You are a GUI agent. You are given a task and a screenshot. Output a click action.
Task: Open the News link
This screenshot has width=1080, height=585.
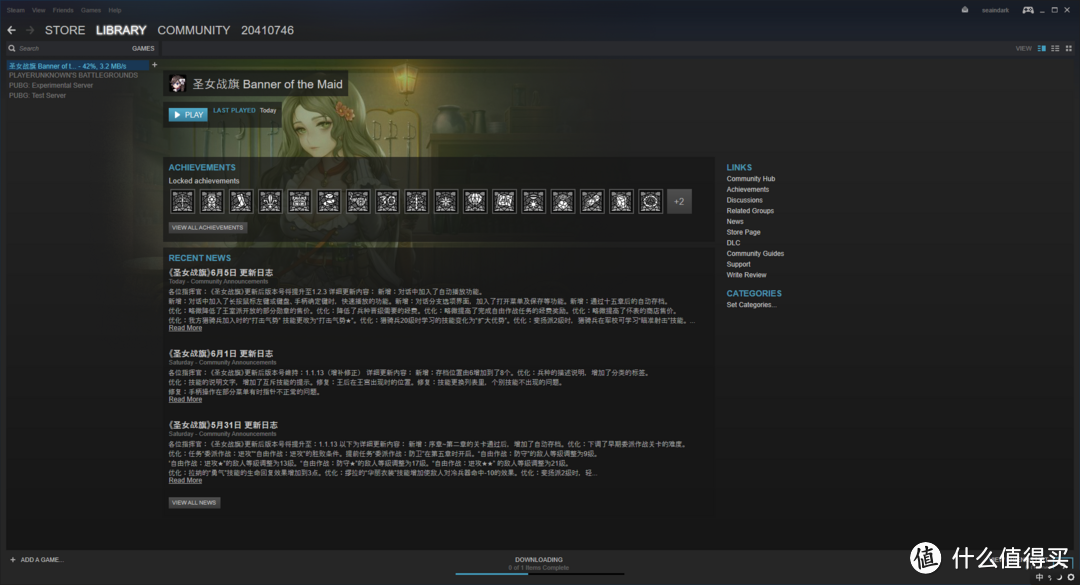click(735, 221)
